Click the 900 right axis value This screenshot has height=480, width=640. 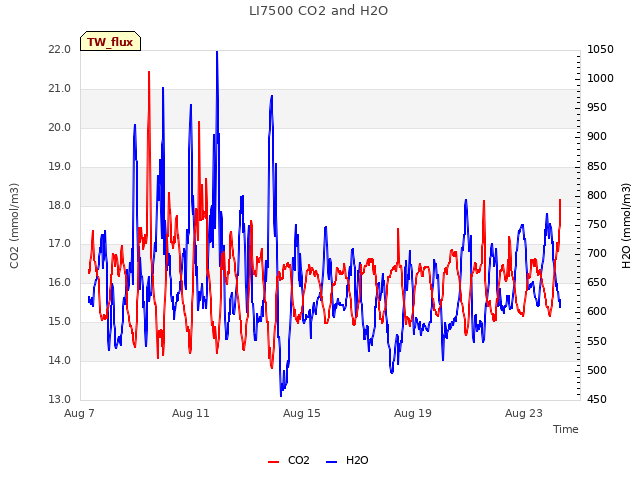(597, 136)
